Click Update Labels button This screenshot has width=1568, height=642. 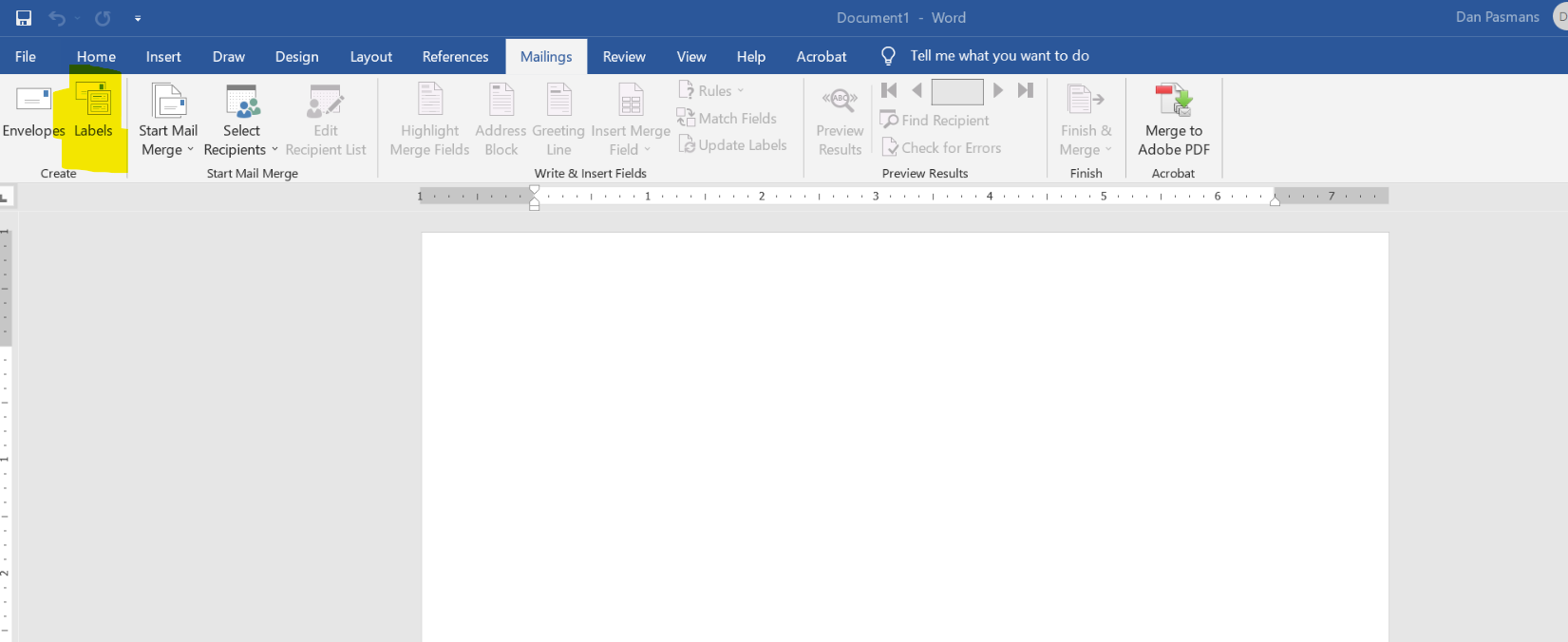(x=733, y=144)
